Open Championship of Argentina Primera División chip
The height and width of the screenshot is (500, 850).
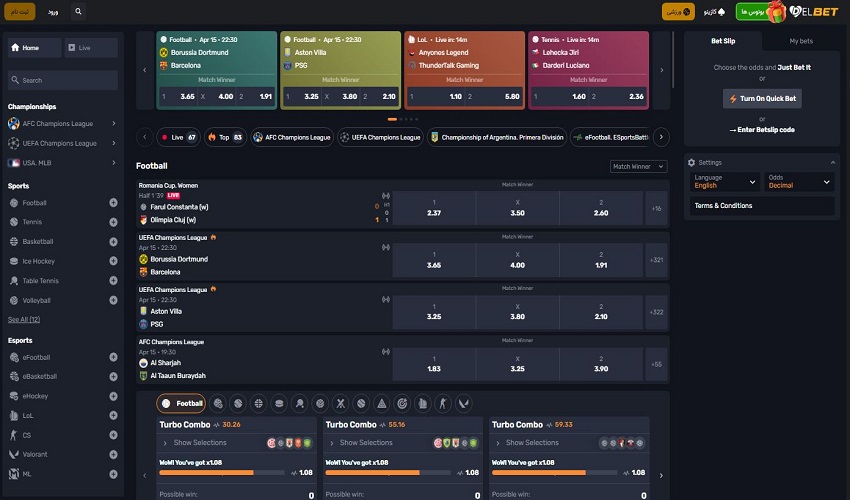tap(497, 137)
